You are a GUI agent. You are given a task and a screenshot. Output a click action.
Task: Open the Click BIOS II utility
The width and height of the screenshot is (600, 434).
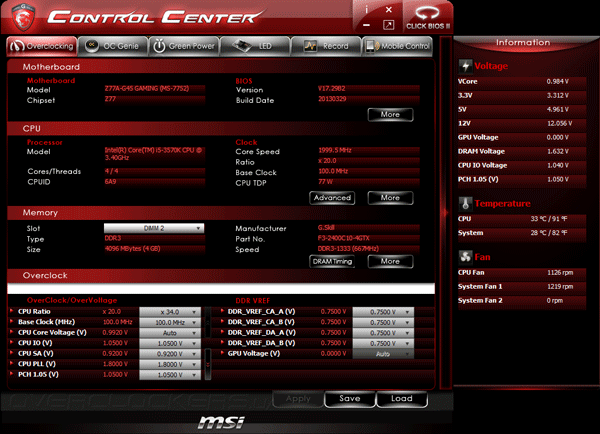(428, 18)
